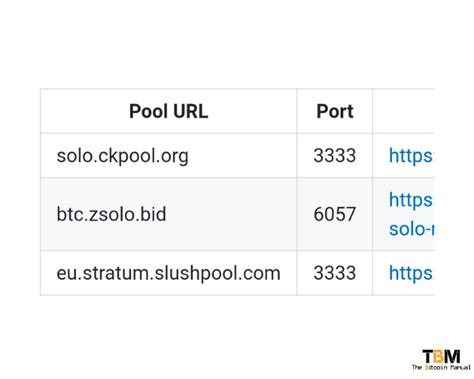Image resolution: width=474 pixels, height=379 pixels.
Task: Click port 3333 in slushpool row
Action: pyautogui.click(x=335, y=273)
